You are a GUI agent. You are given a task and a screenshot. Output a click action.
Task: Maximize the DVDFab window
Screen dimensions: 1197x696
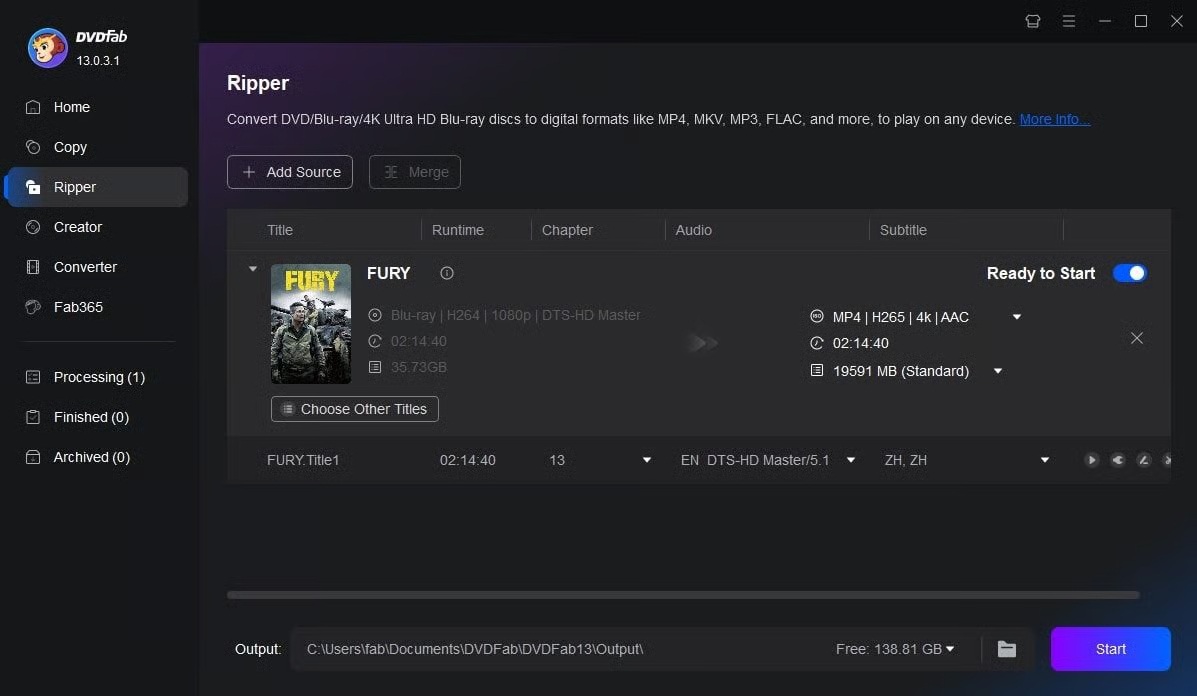pyautogui.click(x=1141, y=21)
